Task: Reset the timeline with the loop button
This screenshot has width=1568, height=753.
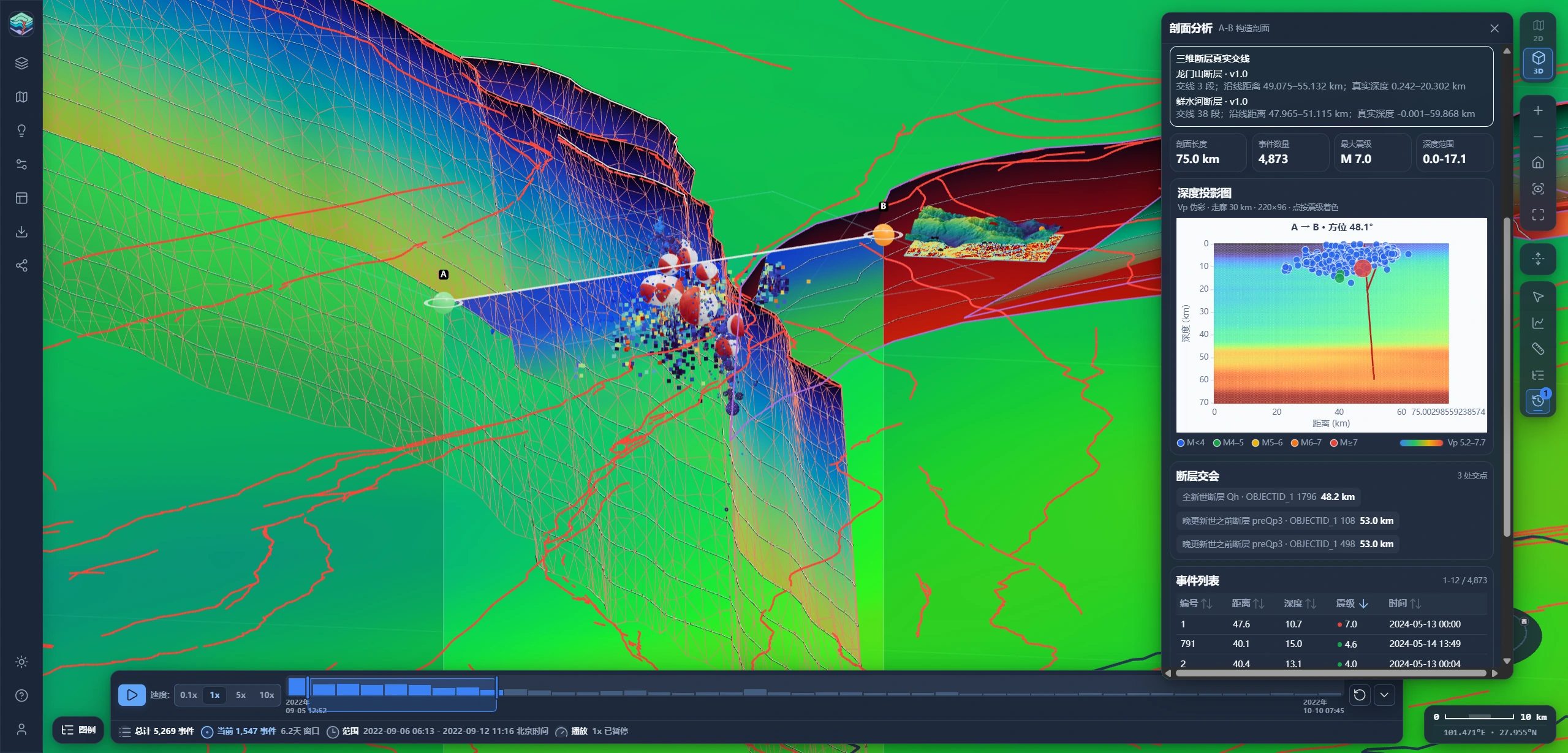Action: tap(1360, 695)
